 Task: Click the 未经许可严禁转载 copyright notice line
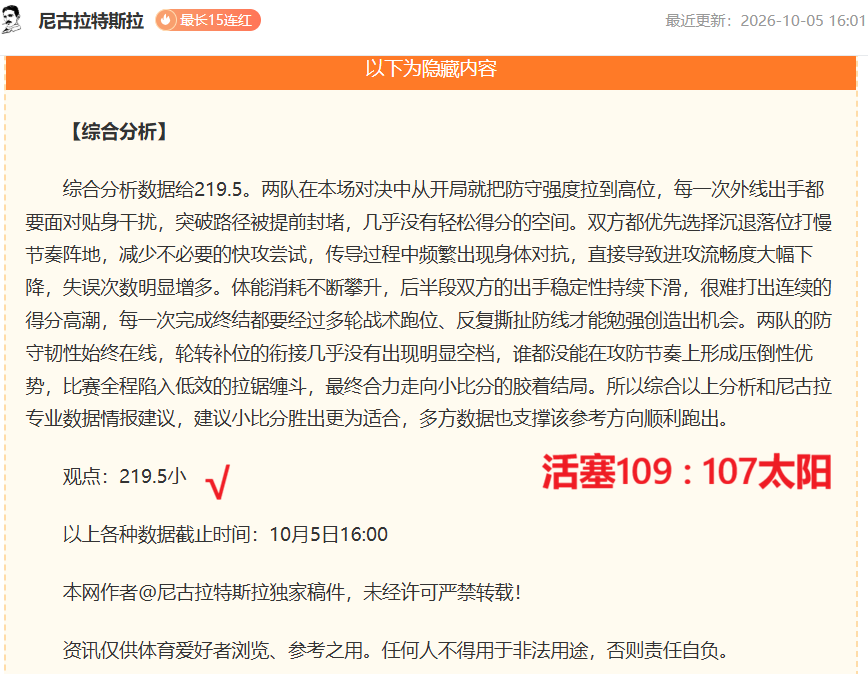(x=292, y=593)
